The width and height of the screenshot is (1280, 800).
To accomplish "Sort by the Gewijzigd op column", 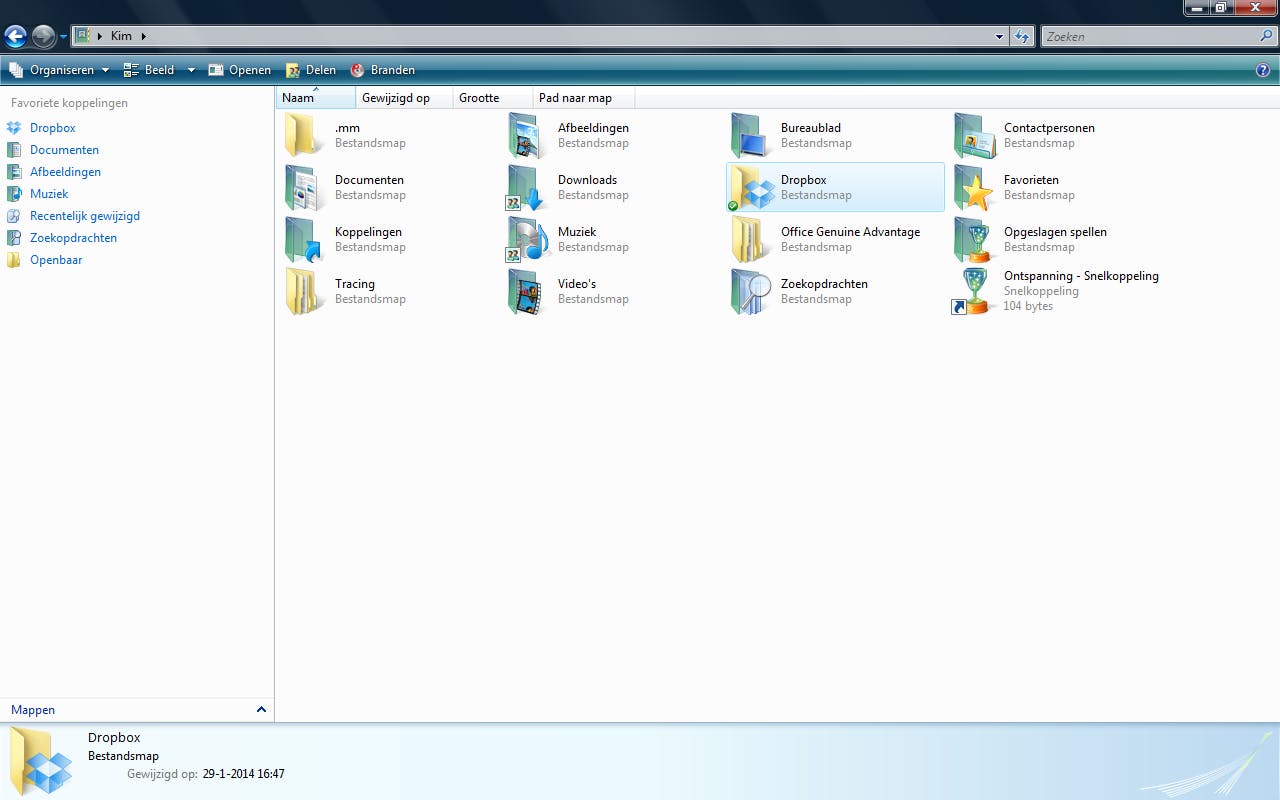I will coord(396,98).
